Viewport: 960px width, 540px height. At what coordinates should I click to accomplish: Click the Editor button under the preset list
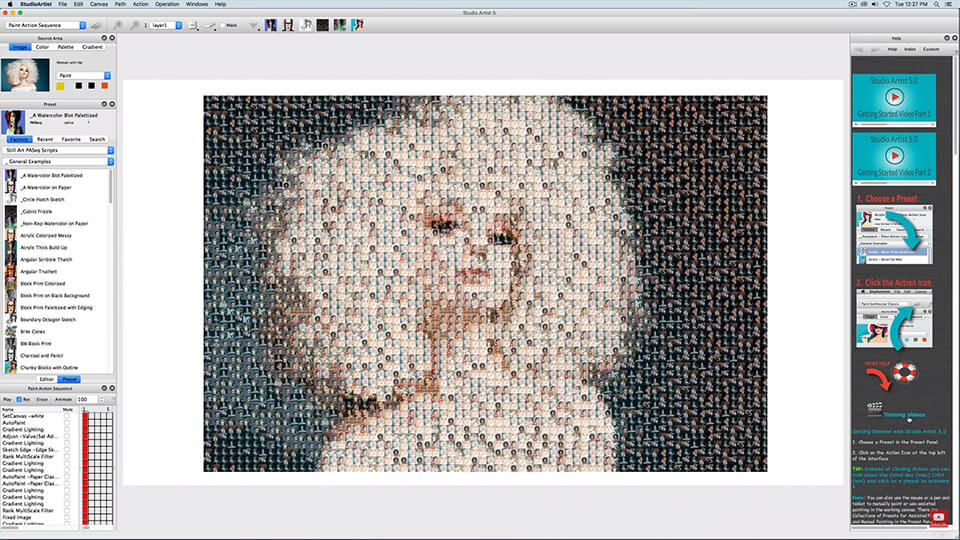pyautogui.click(x=47, y=380)
